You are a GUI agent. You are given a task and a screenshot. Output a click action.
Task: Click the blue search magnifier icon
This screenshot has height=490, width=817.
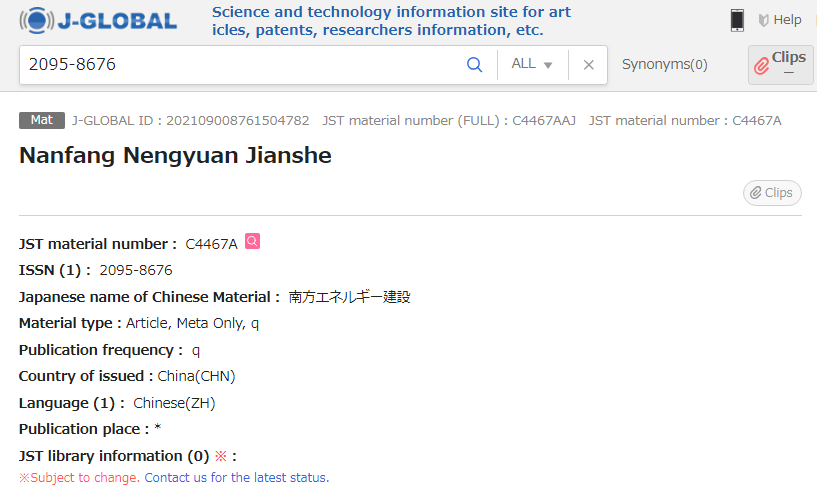click(474, 65)
